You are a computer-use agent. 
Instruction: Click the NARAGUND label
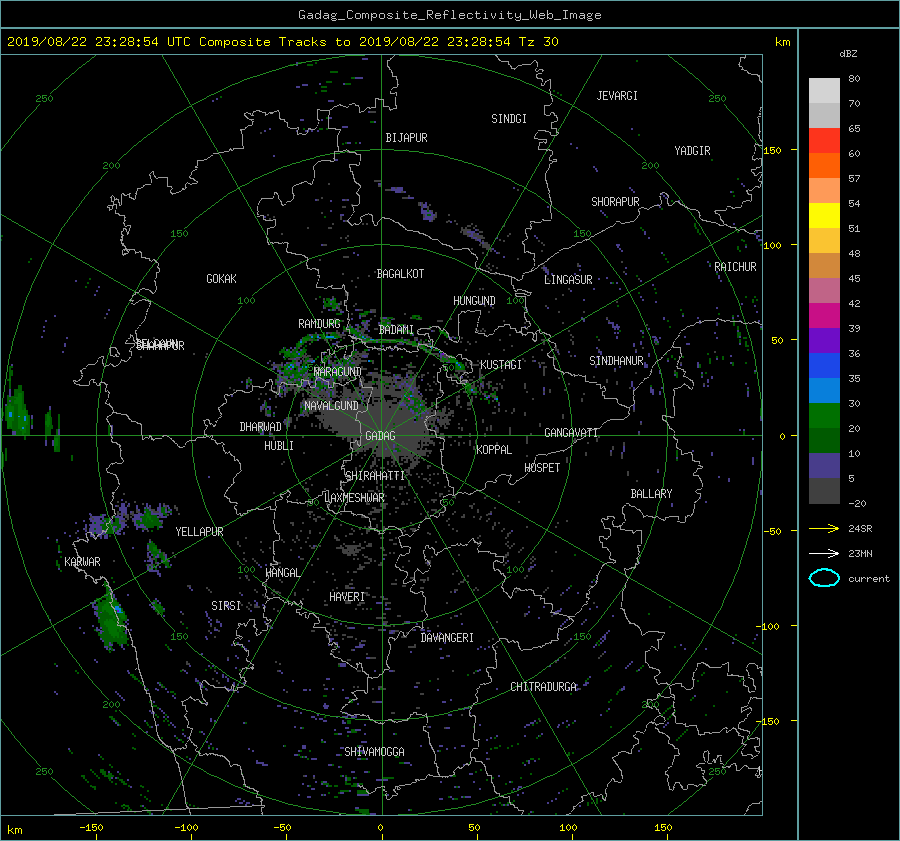(338, 371)
